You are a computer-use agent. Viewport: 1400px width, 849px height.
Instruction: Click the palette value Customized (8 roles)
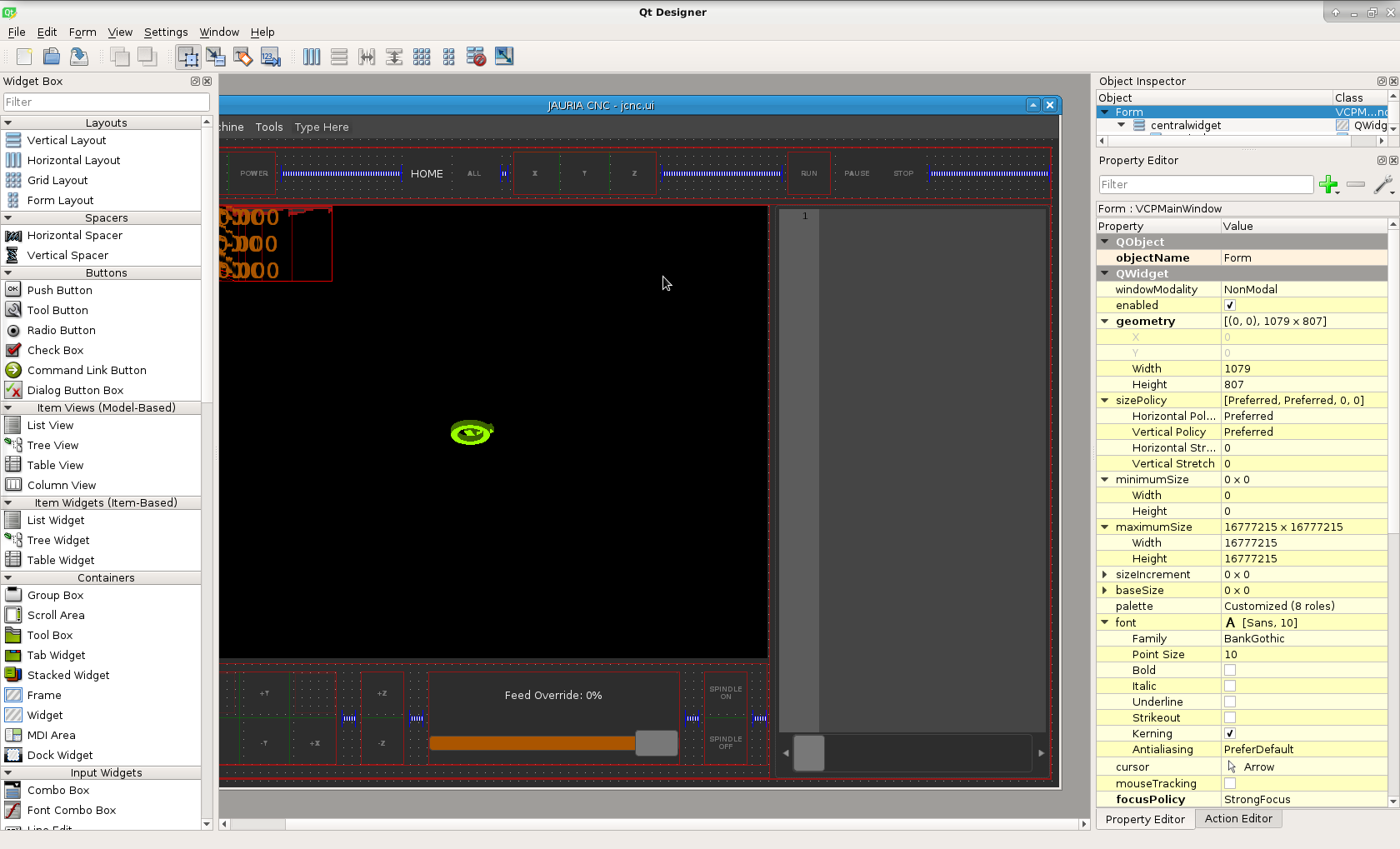[x=1304, y=607]
